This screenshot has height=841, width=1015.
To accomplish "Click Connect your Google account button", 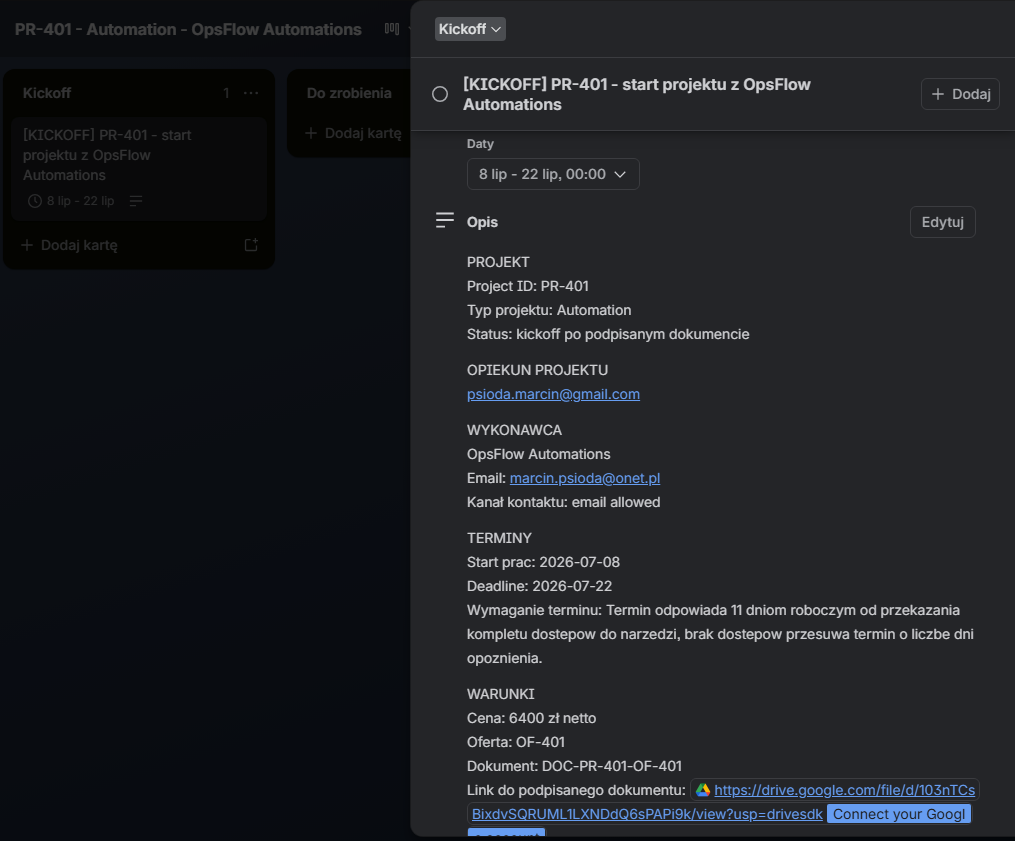I will 898,814.
